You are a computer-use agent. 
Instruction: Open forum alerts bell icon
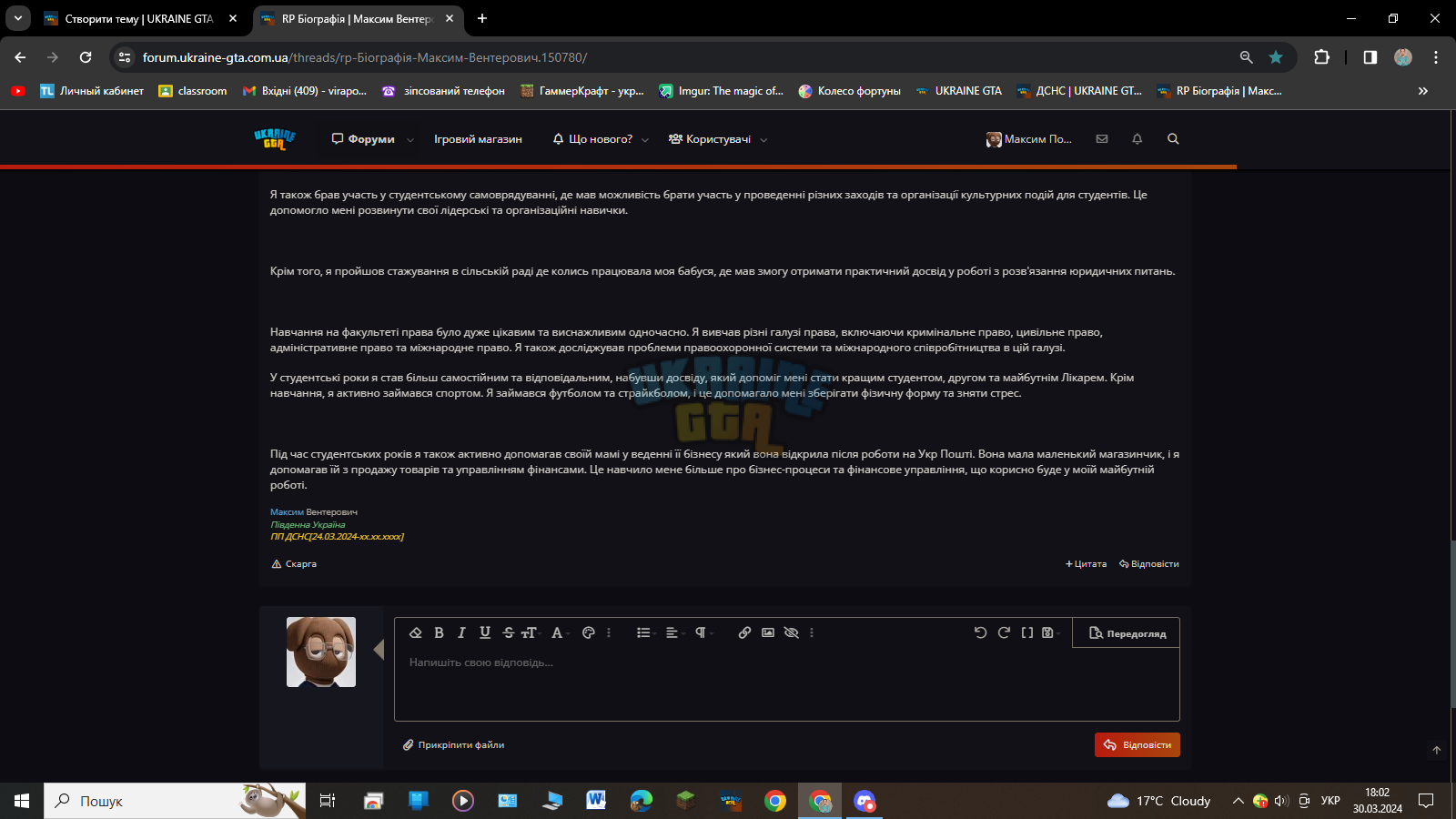pos(1137,139)
